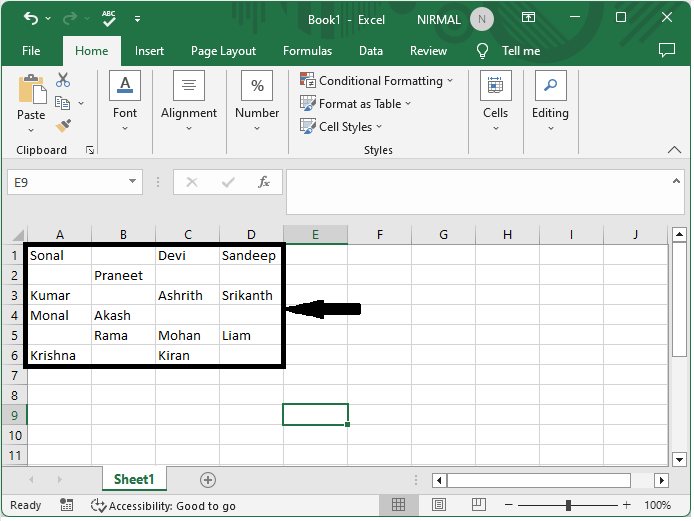The height and width of the screenshot is (521, 694).
Task: Click vertical scrollbar down arrow
Action: (x=679, y=459)
